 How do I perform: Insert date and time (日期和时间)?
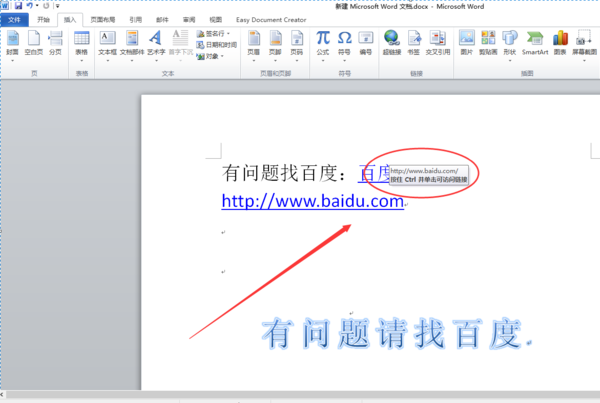[217, 45]
